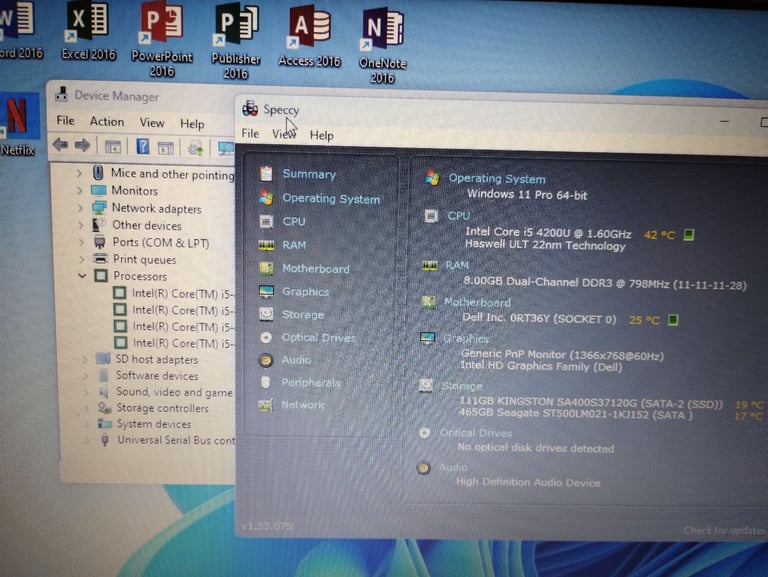Click the Motherboard heading link in summary pane

click(x=477, y=302)
